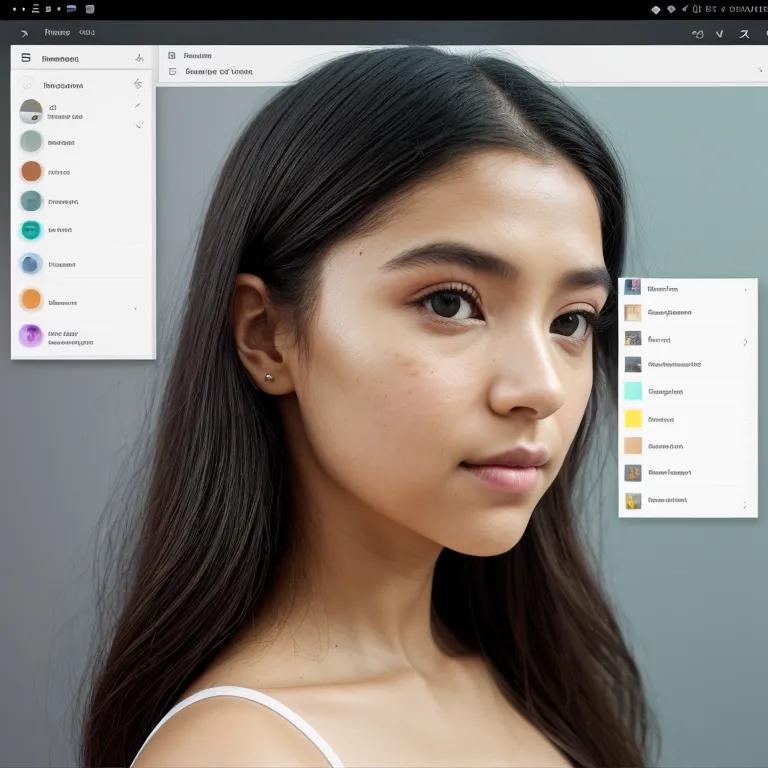The width and height of the screenshot is (768, 768).
Task: Click the back arrow in the top toolbar
Action: tap(24, 33)
